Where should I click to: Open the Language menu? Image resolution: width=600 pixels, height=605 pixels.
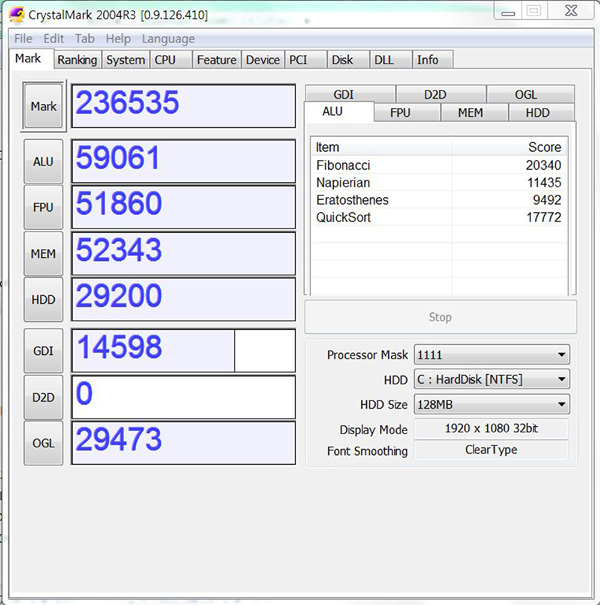click(x=168, y=39)
